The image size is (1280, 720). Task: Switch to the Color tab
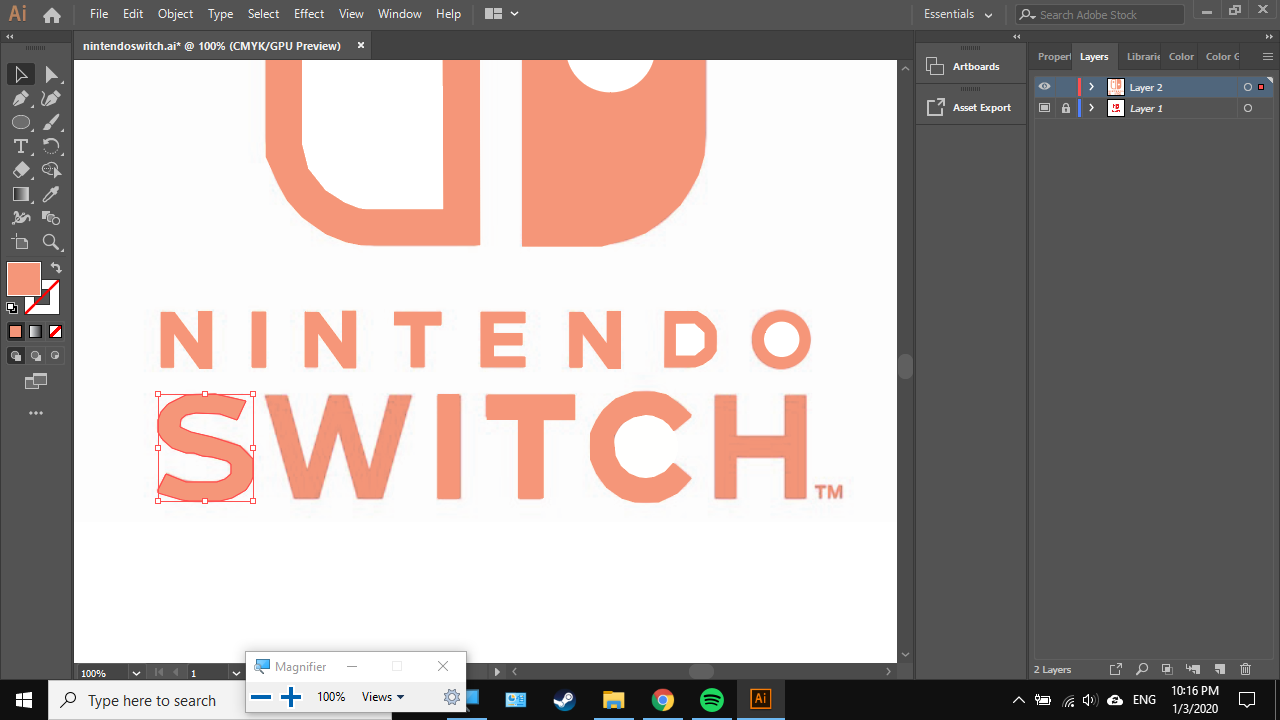pos(1181,57)
